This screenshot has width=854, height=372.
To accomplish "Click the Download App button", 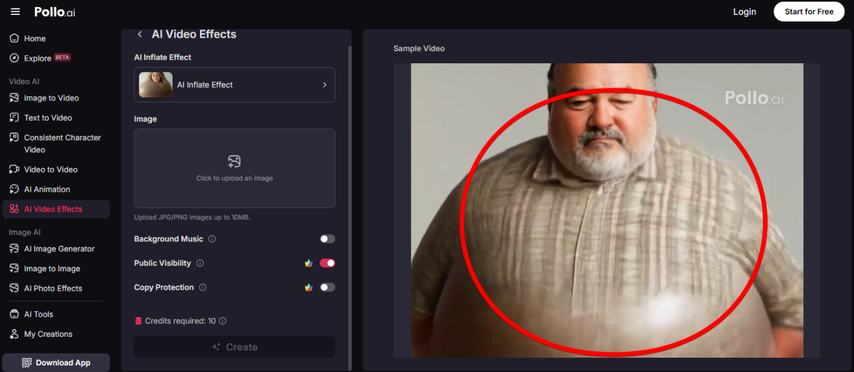I will point(56,363).
